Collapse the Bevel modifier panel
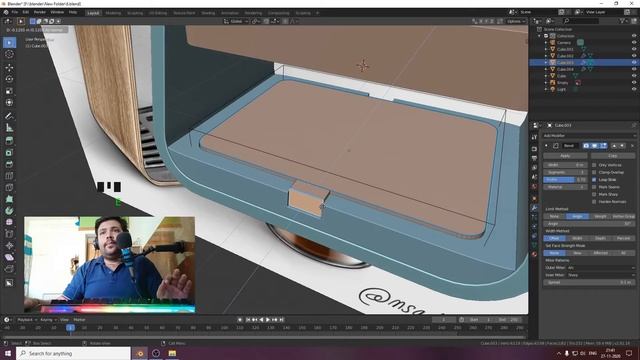640x360 pixels. [x=547, y=146]
